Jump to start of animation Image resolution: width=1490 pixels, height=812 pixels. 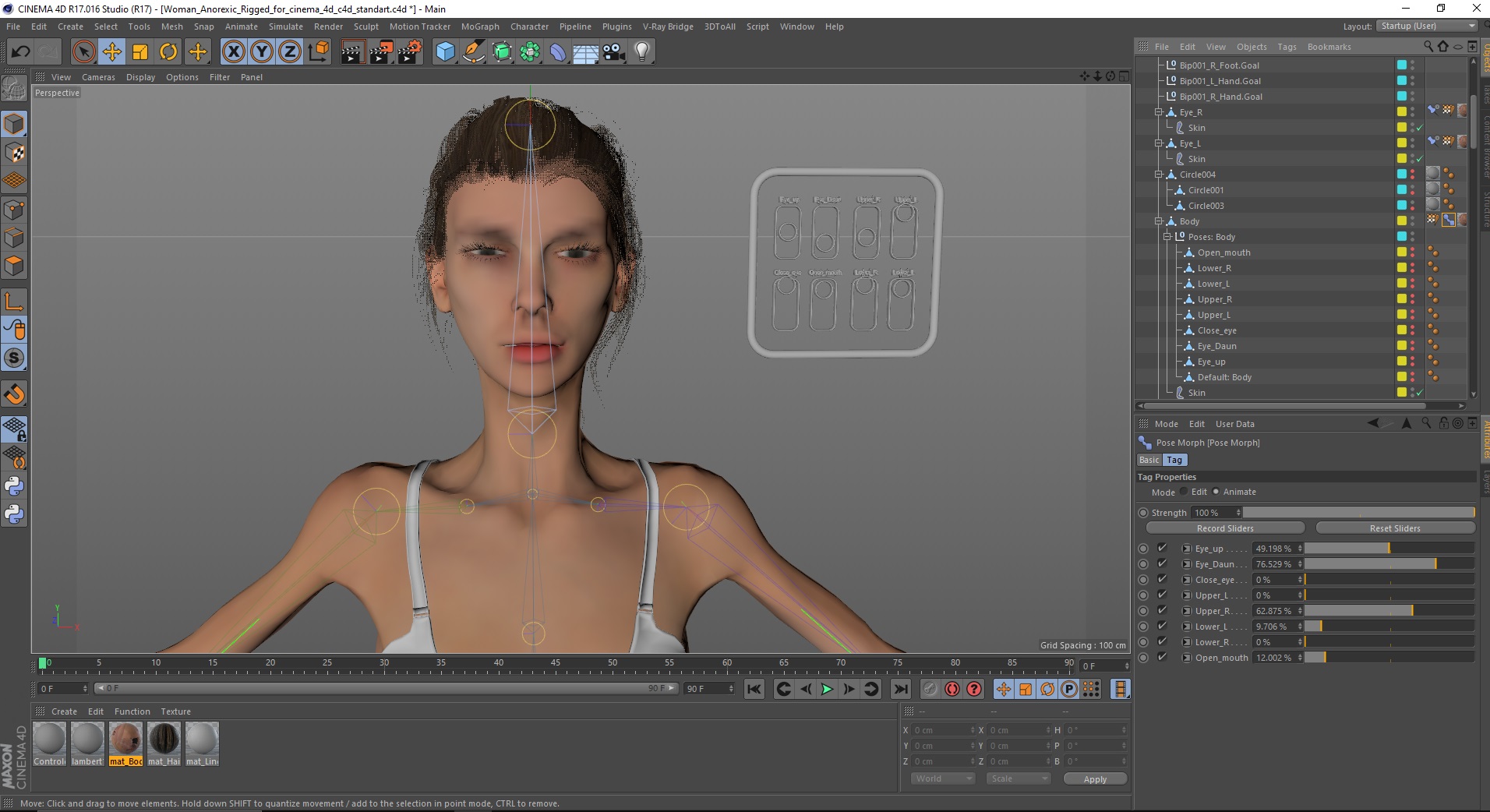754,689
